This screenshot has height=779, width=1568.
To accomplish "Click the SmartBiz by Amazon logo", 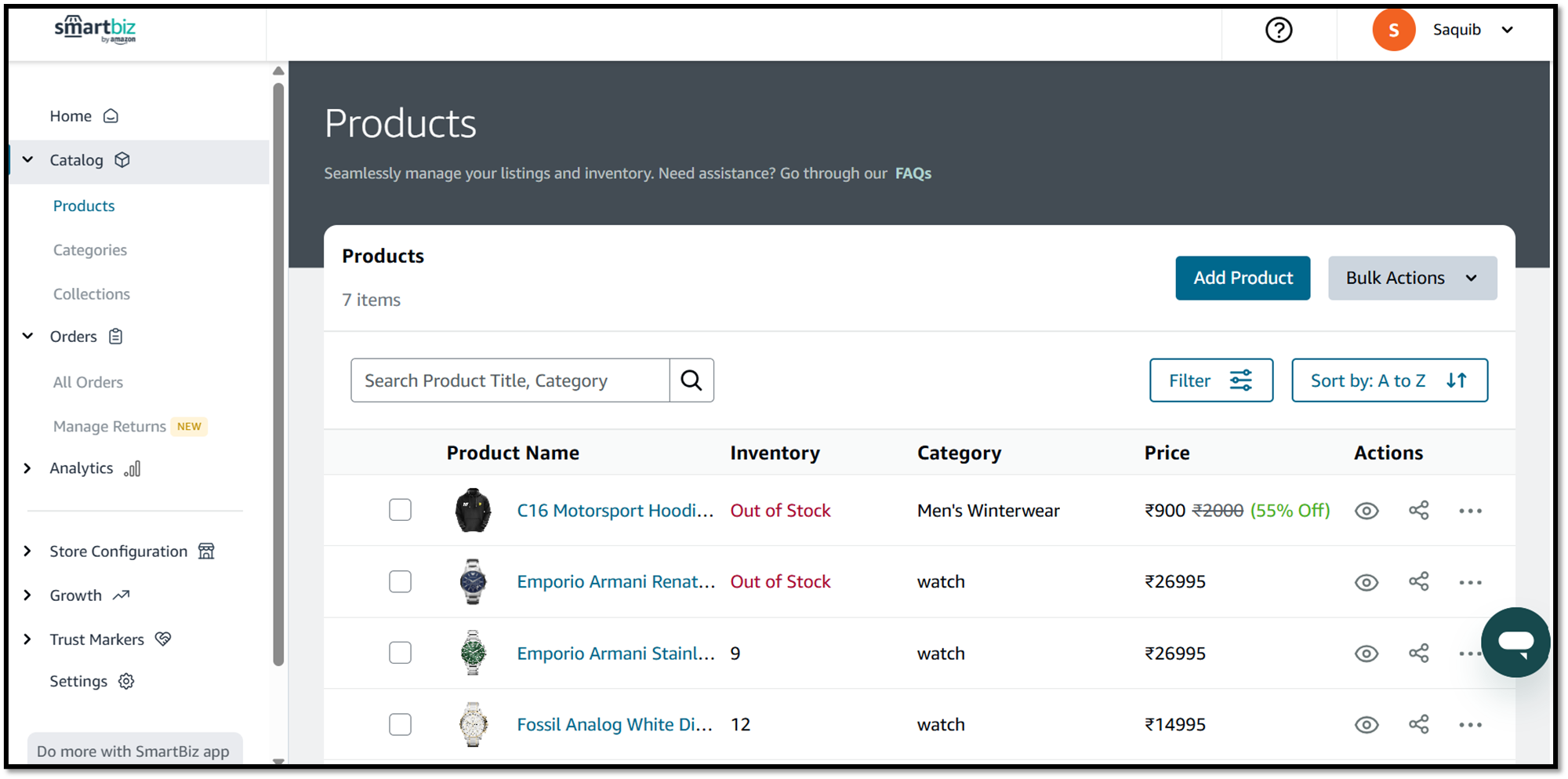I will click(95, 30).
